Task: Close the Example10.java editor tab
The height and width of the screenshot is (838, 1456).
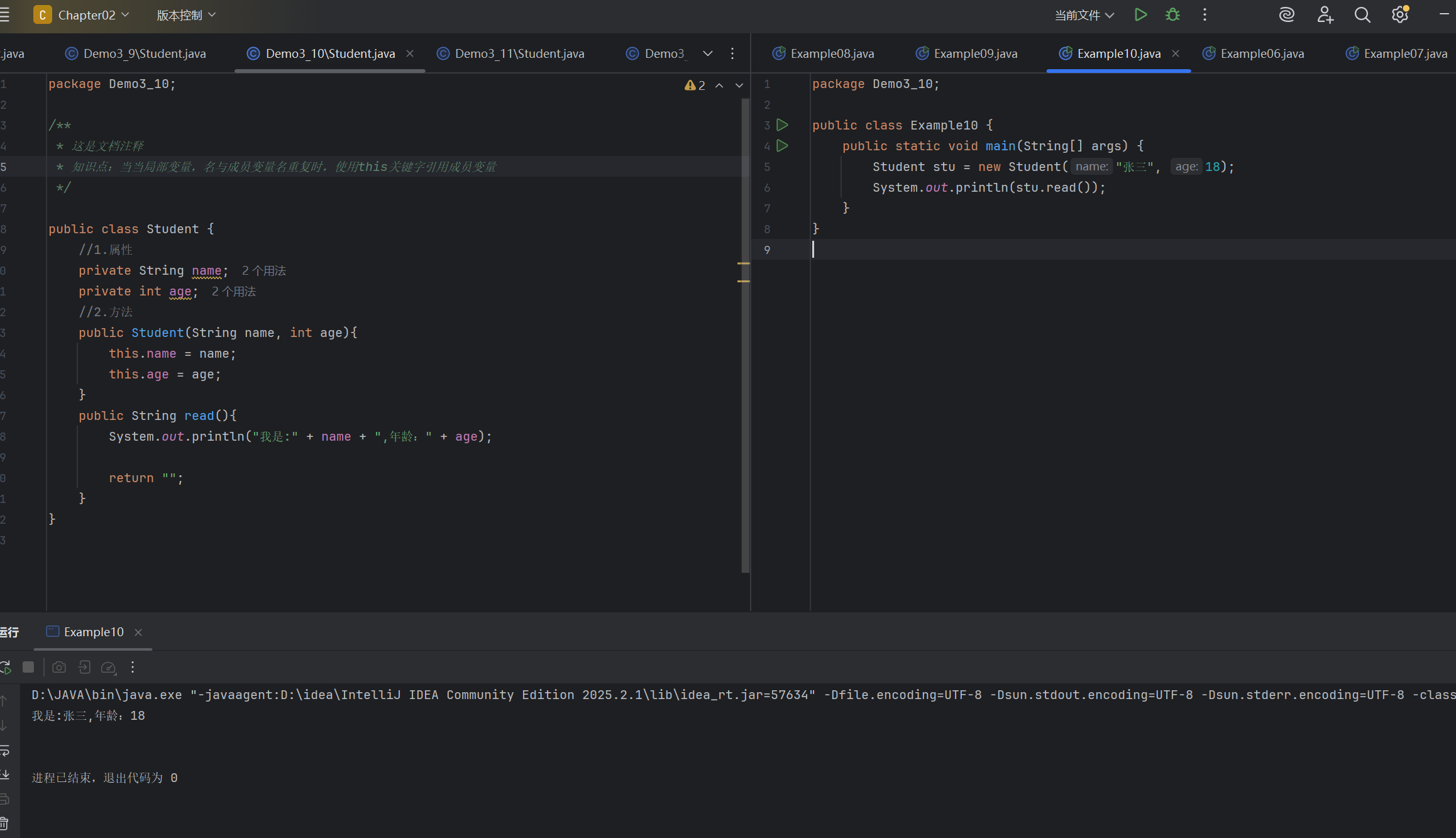Action: (x=1176, y=53)
